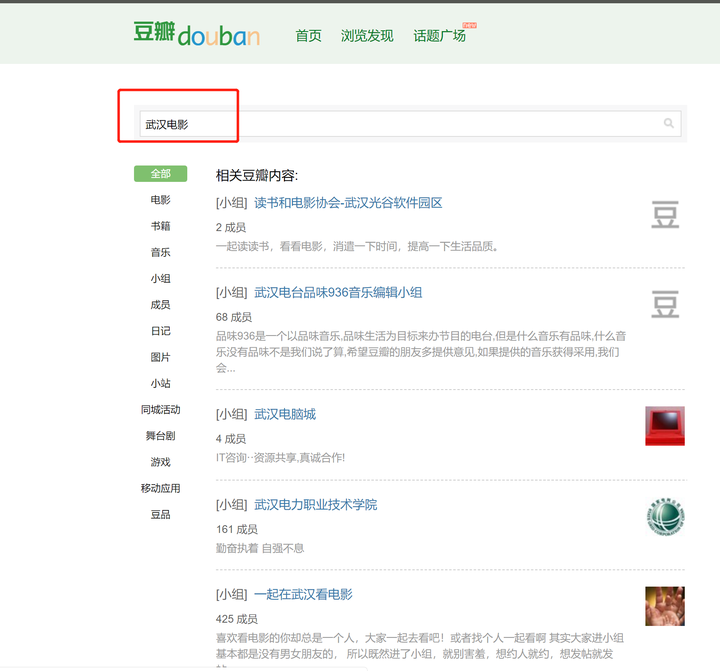Viewport: 720px width, 671px height.
Task: Click the '161 成员' member count text
Action: (236, 529)
